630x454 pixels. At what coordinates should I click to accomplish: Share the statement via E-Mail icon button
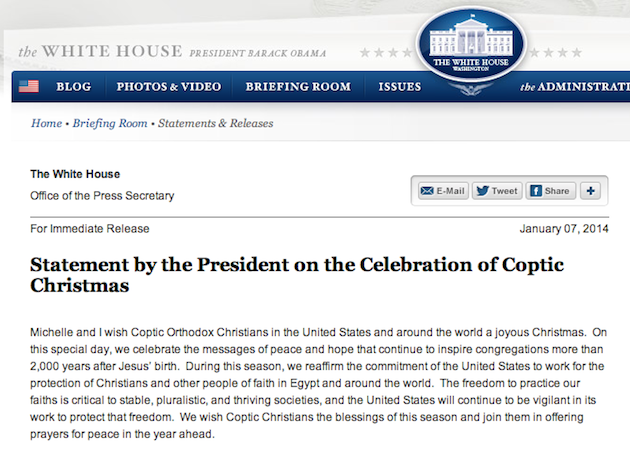point(442,191)
